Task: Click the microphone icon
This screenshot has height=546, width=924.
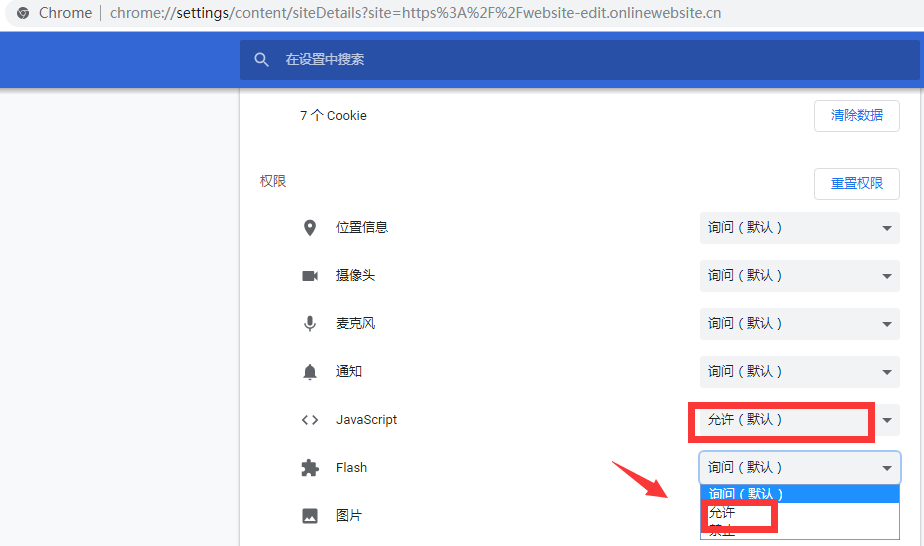Action: 310,324
